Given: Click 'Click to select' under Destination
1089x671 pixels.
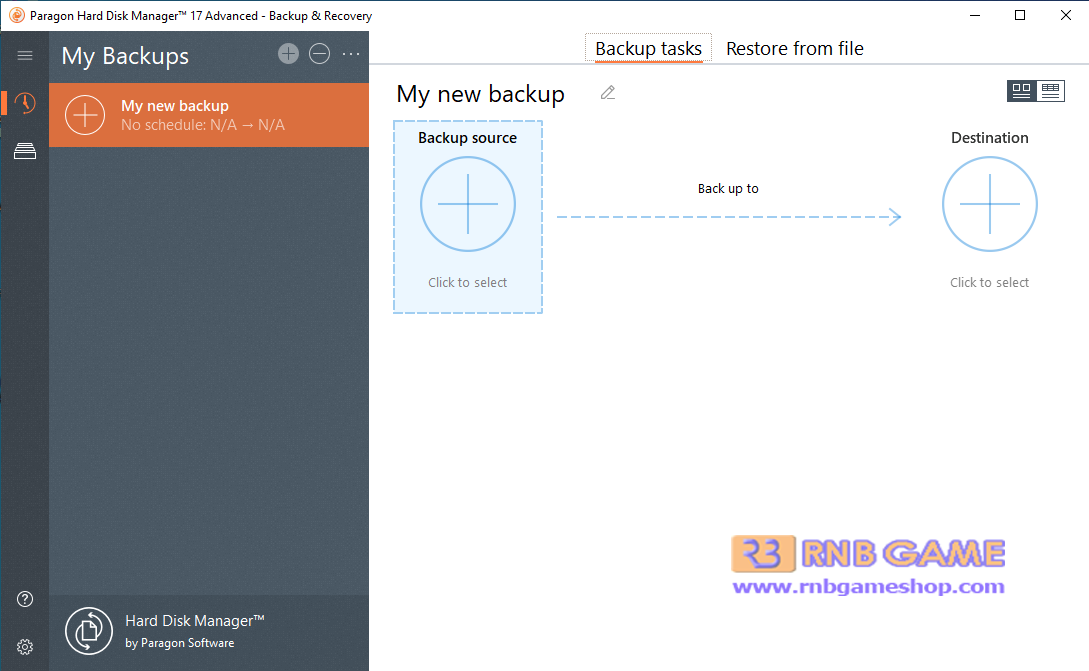Looking at the screenshot, I should [x=990, y=282].
